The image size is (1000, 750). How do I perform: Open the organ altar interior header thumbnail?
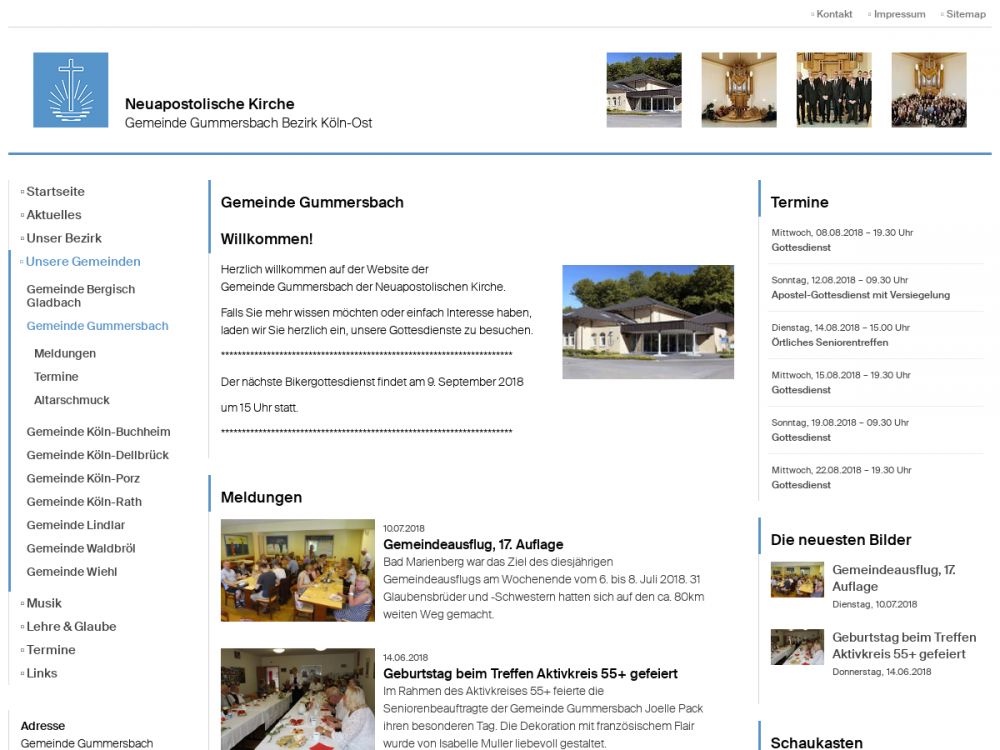(x=738, y=90)
